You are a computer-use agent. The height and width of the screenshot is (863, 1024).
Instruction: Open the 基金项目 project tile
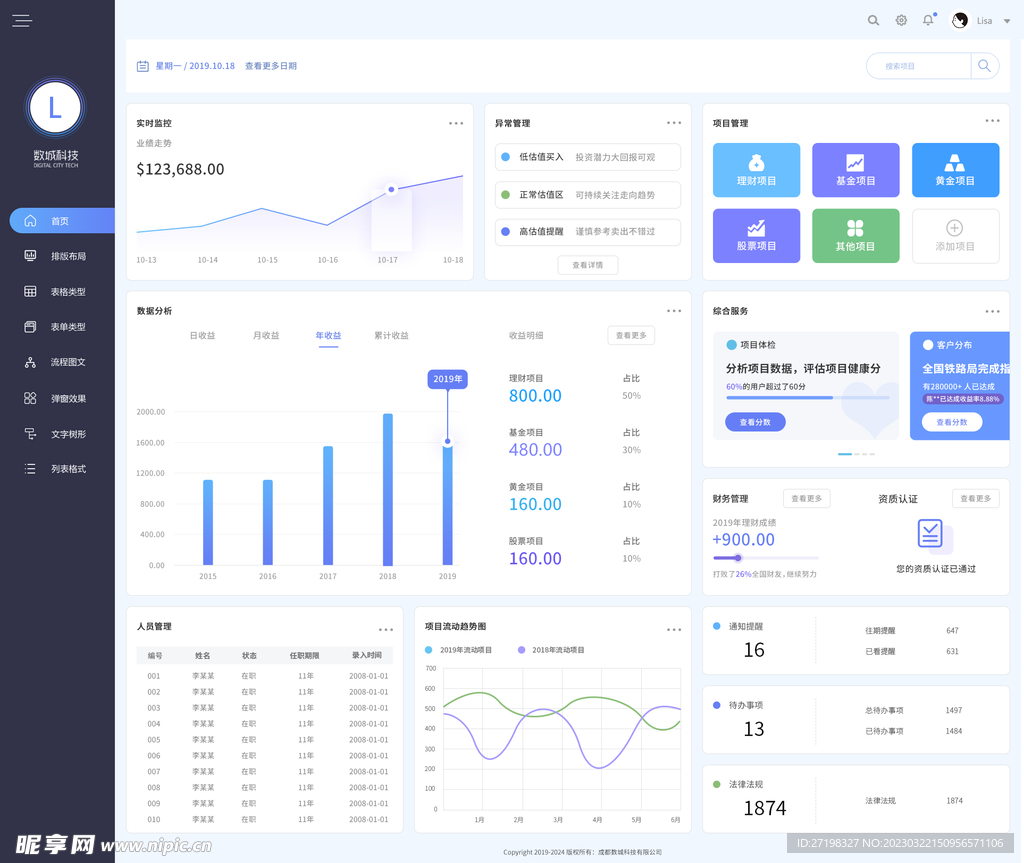(856, 170)
